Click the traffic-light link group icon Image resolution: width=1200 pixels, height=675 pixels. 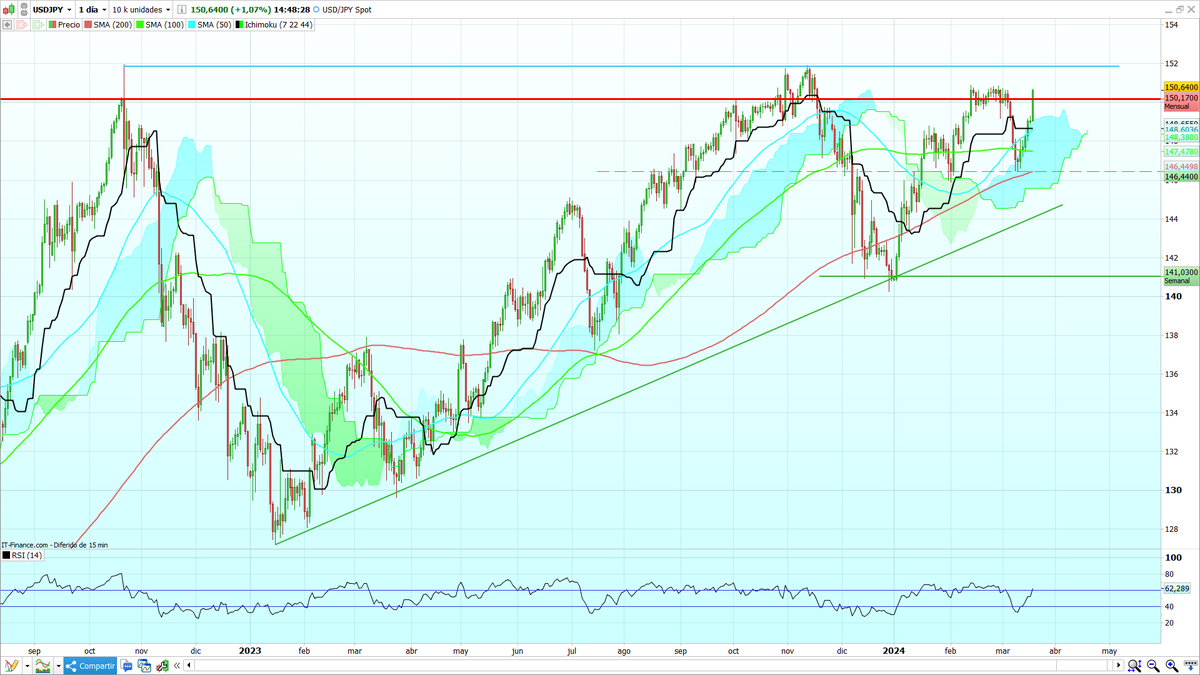tap(23, 9)
